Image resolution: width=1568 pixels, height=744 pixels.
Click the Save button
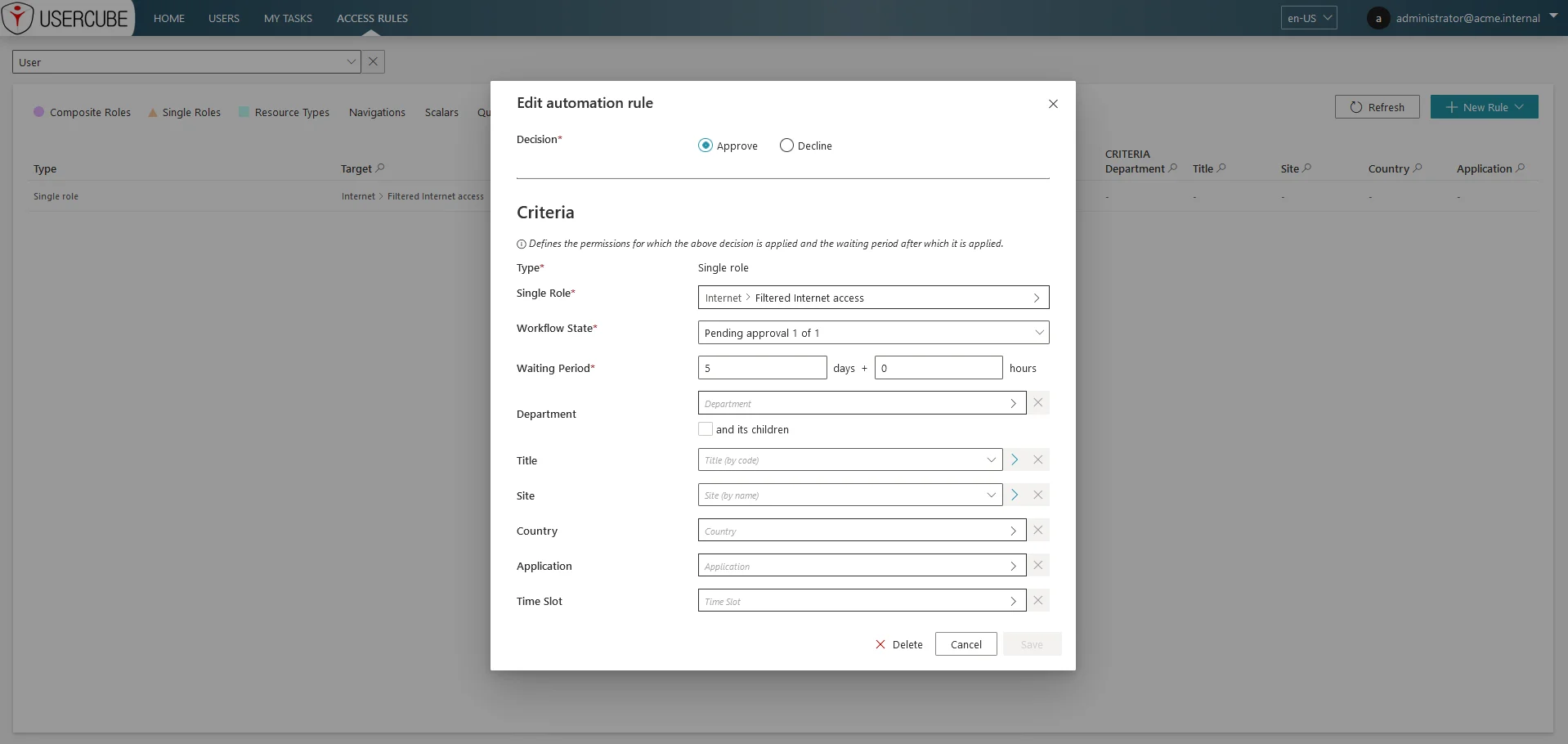coord(1033,644)
